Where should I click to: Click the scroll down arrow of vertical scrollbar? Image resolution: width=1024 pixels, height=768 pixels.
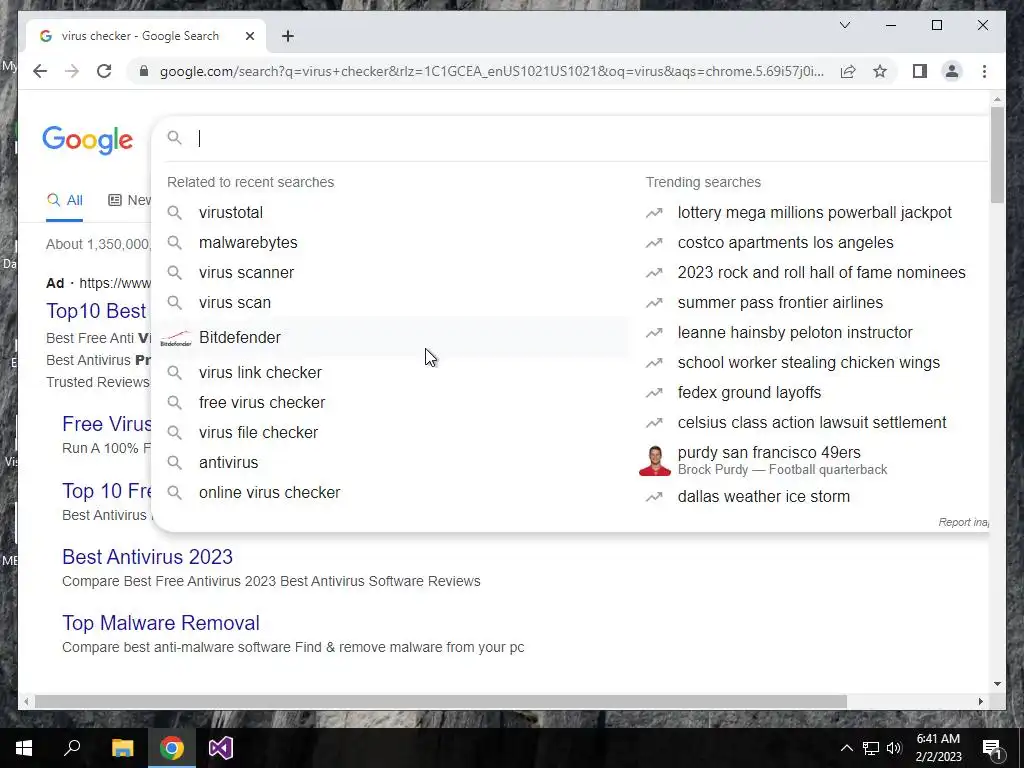pos(997,684)
